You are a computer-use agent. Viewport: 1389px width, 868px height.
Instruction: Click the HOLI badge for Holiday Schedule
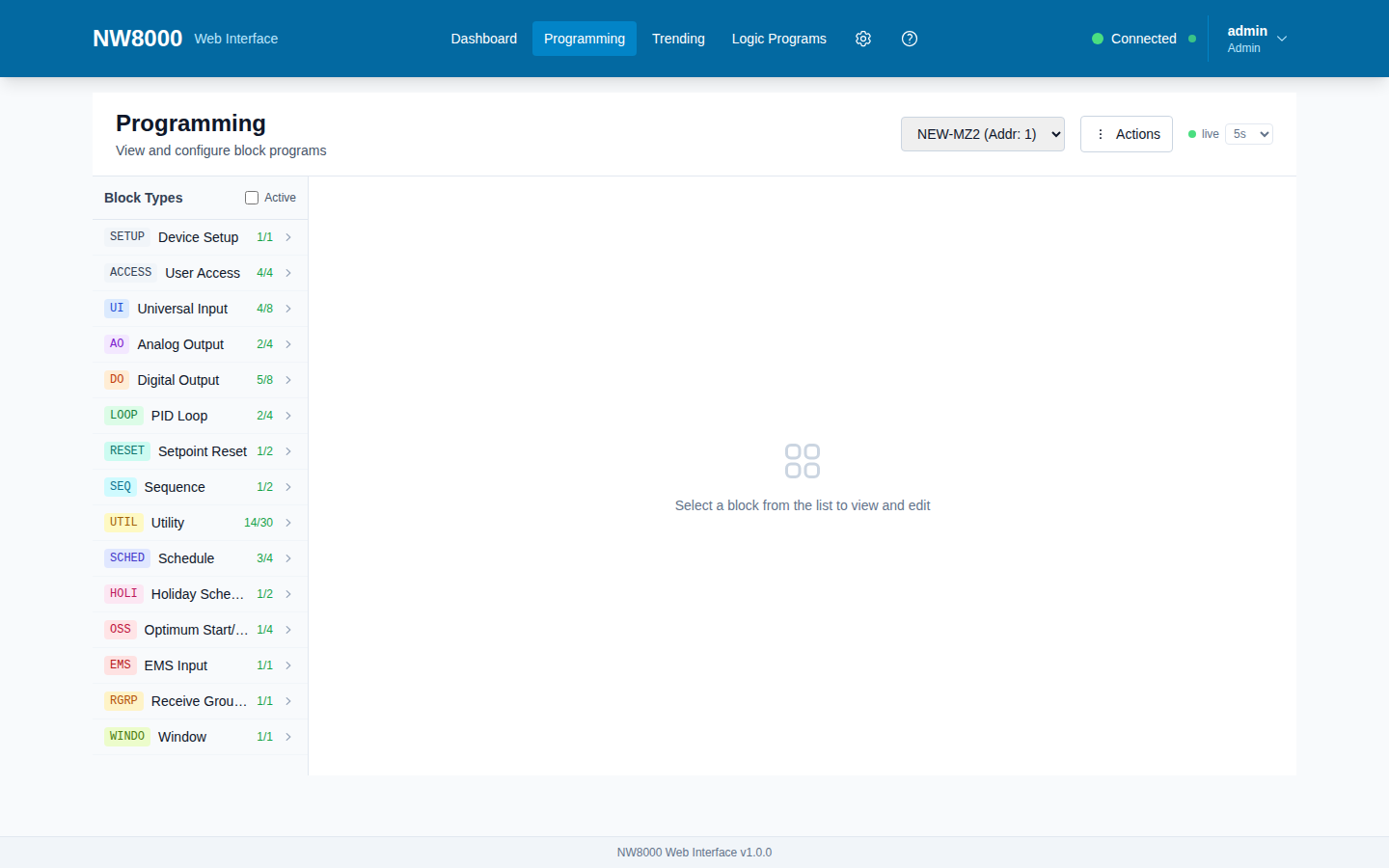click(123, 593)
